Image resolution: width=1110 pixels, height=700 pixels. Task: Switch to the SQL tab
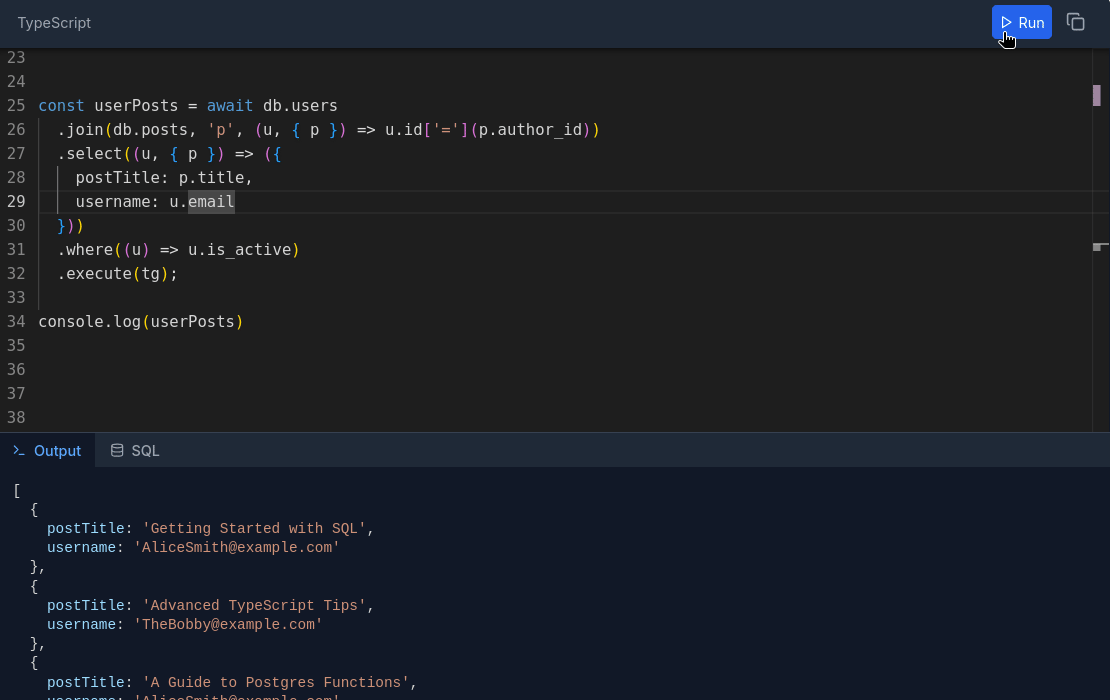point(135,451)
